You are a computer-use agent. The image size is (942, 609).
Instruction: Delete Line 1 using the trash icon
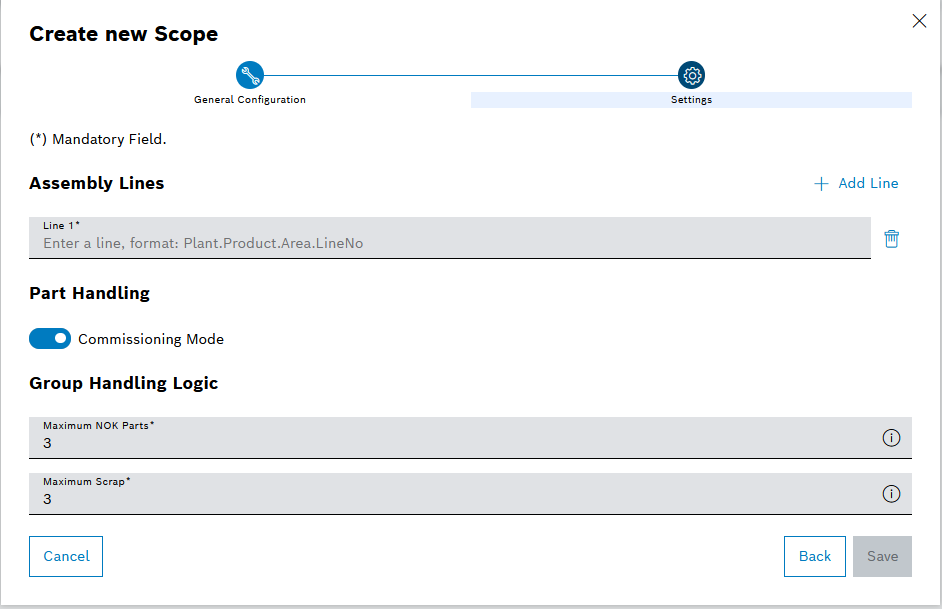891,238
